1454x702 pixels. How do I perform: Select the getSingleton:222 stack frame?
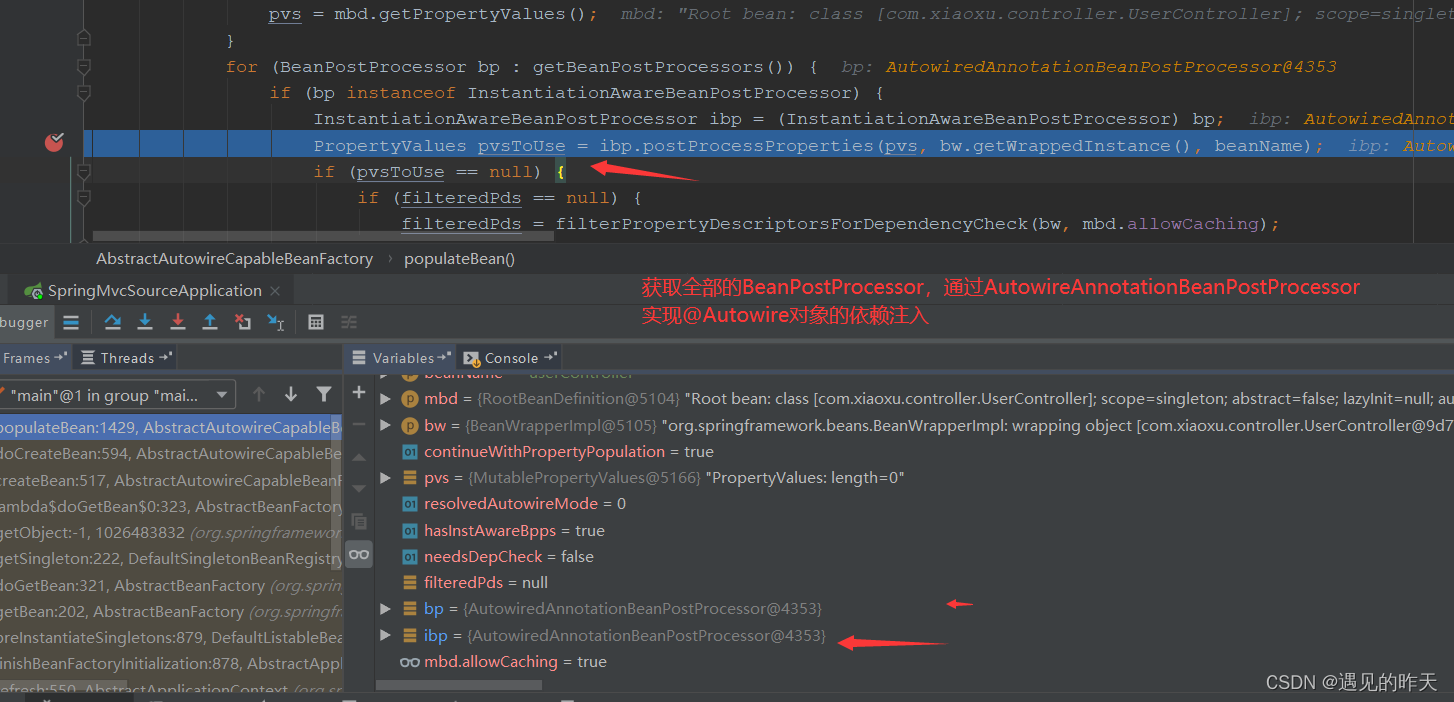pos(171,559)
